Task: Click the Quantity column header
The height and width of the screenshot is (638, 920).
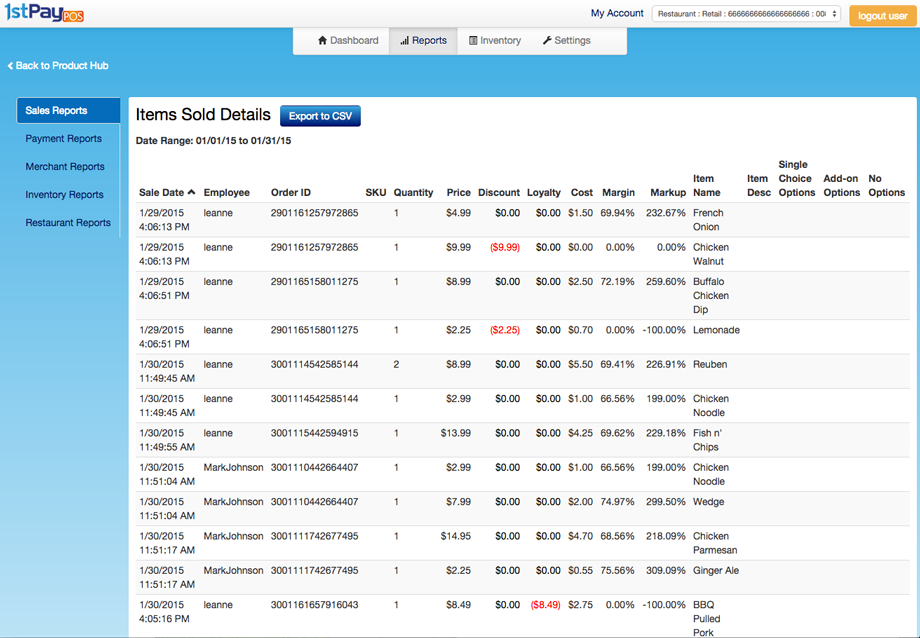Action: (413, 193)
